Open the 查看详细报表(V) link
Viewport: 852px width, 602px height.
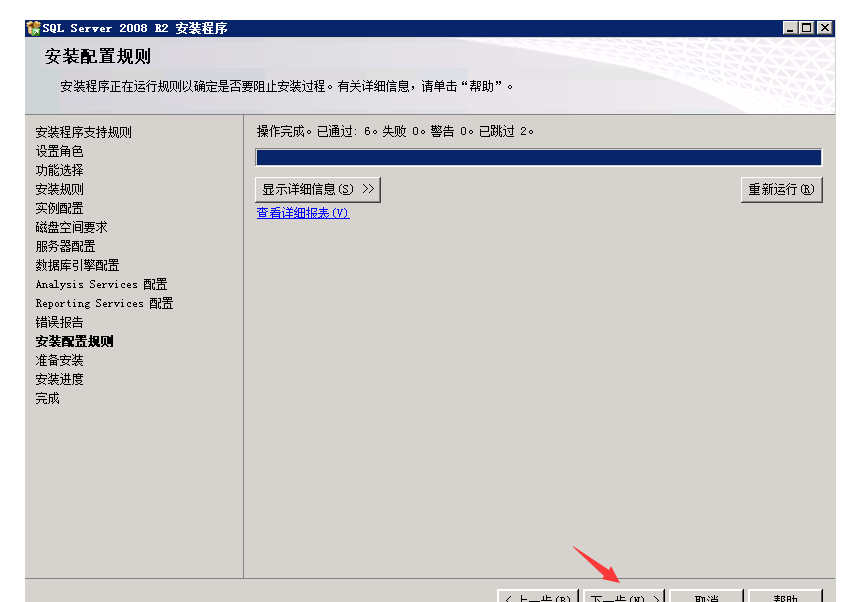tap(303, 213)
